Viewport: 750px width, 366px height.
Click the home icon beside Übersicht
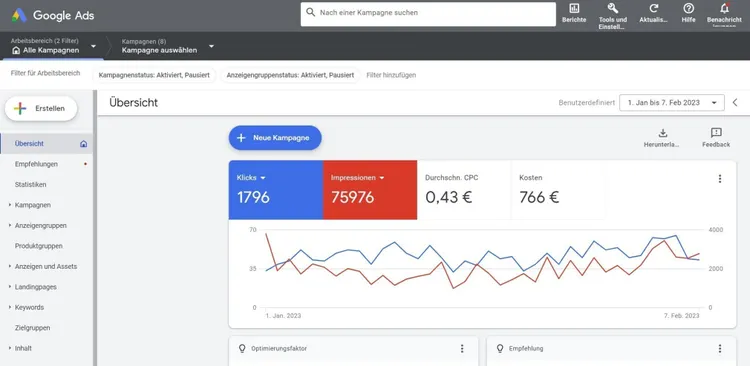tap(84, 144)
